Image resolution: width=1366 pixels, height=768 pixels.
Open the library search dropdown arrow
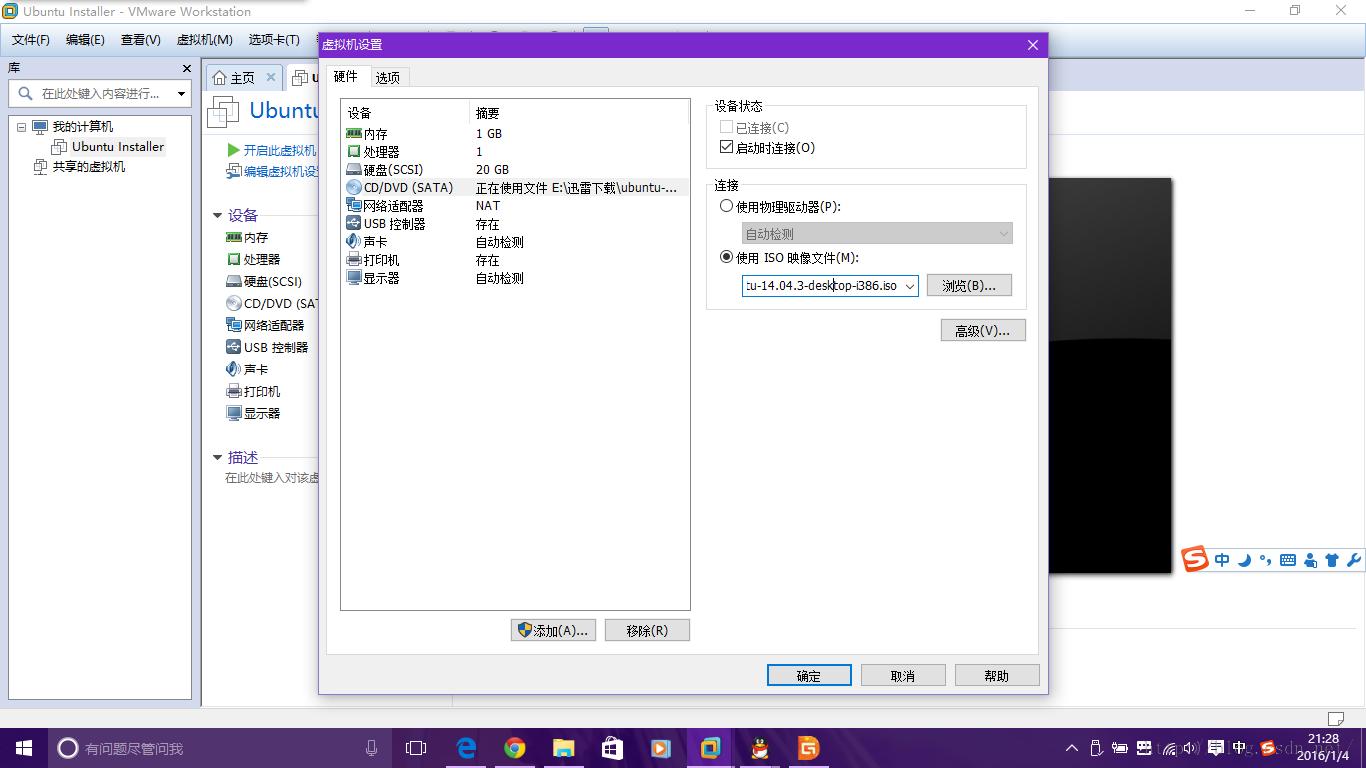(x=181, y=94)
